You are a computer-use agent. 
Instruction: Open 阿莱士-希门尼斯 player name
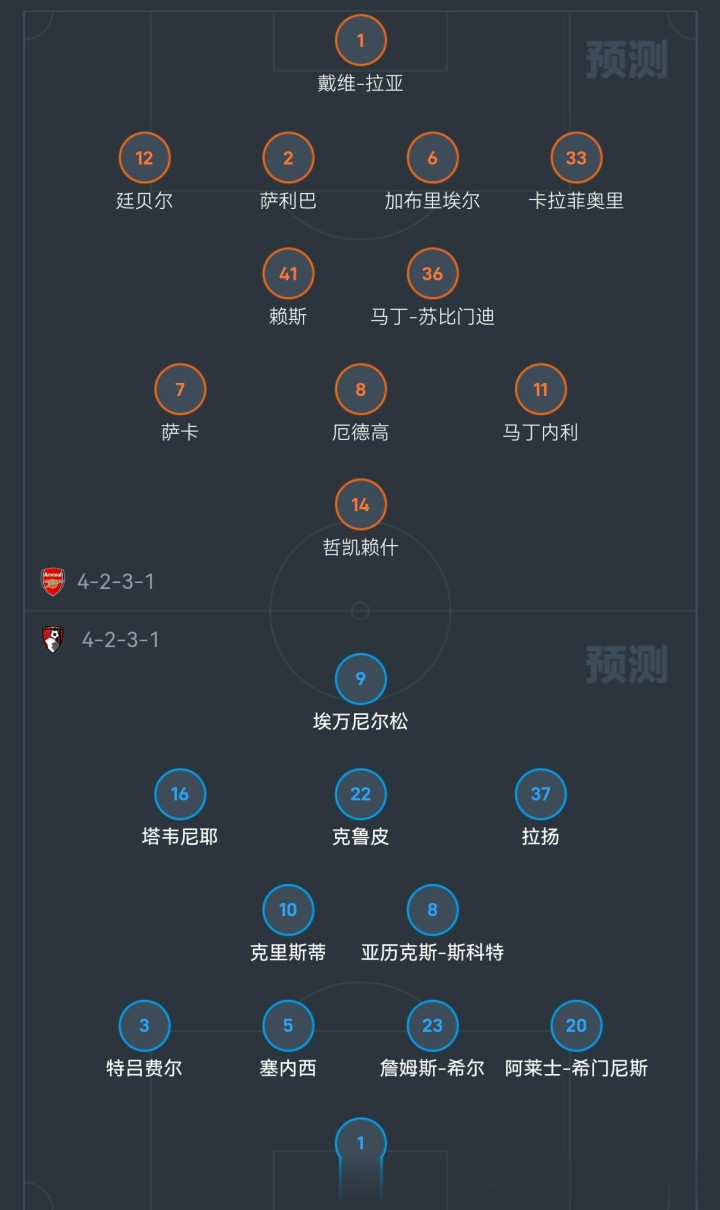(x=577, y=1069)
